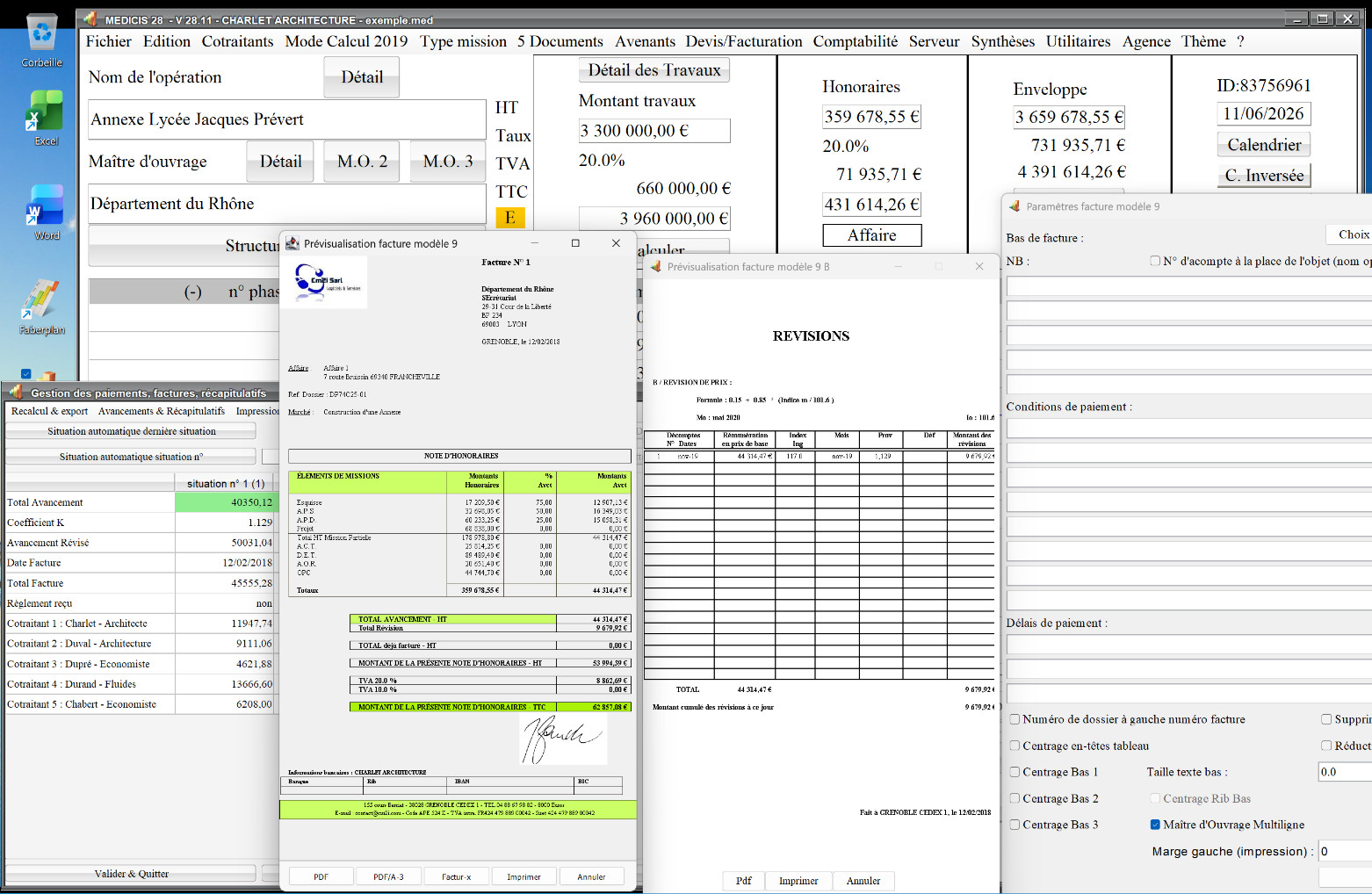This screenshot has height=894, width=1372.
Task: Open the Comptabilité menu
Action: [856, 41]
